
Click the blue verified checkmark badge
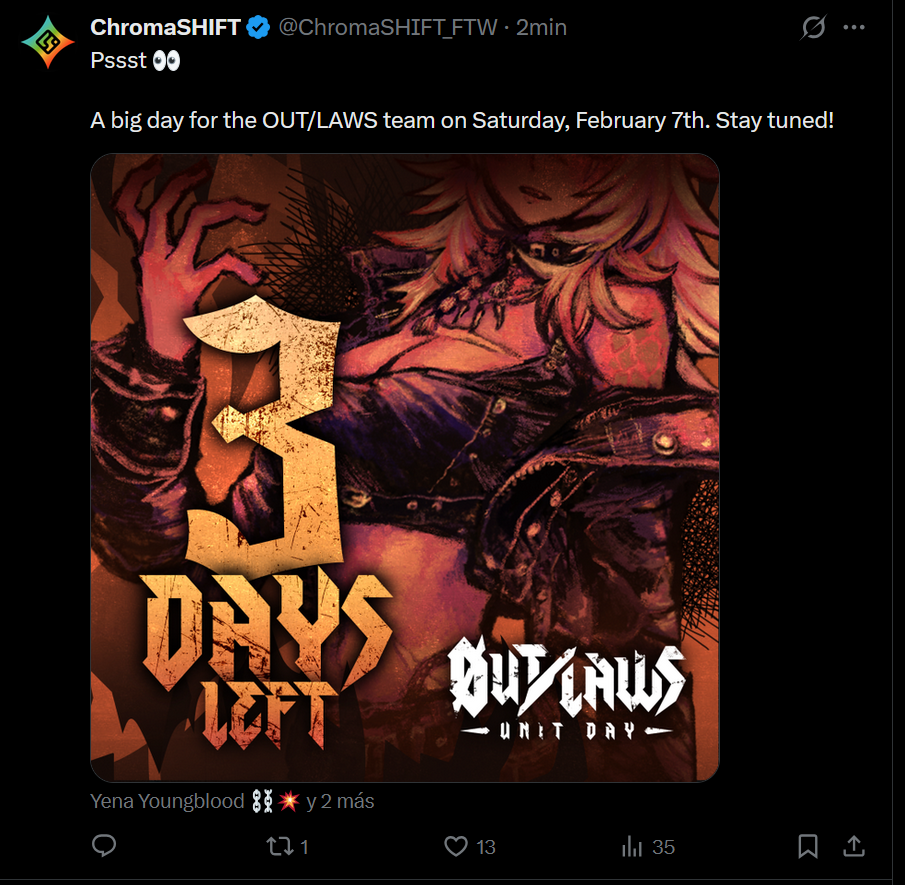tap(258, 27)
